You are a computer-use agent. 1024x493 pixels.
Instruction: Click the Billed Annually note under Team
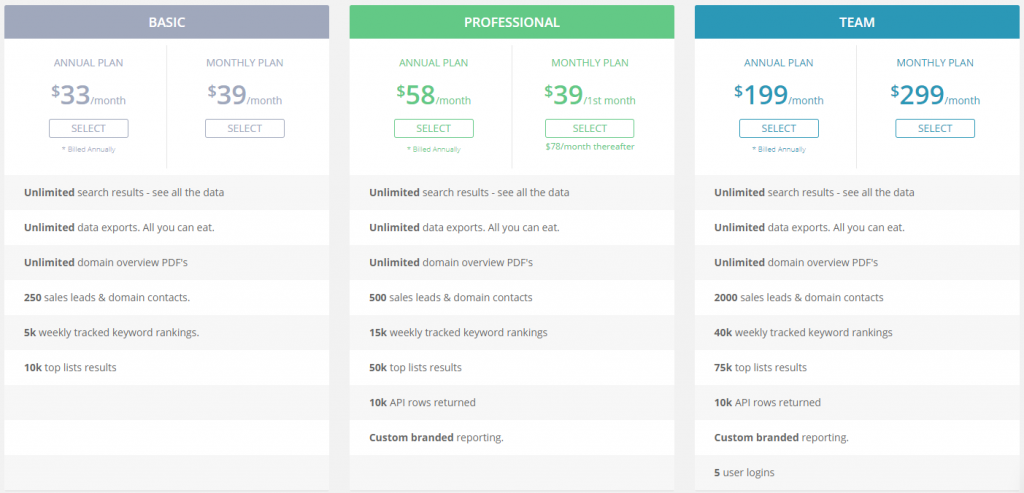pos(779,149)
